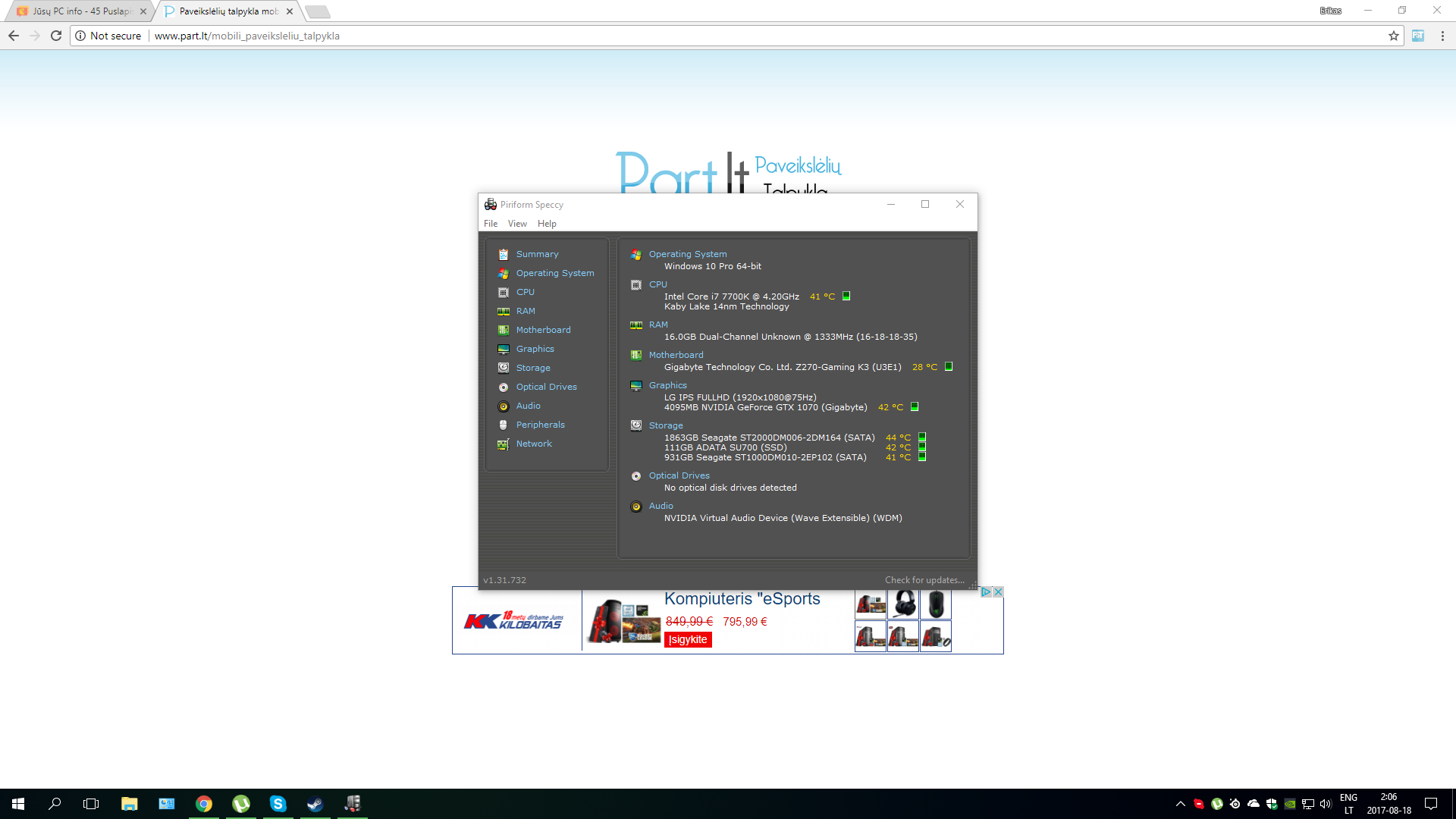
Task: Open the Peripherals mouse icon in sidebar
Action: click(x=503, y=425)
